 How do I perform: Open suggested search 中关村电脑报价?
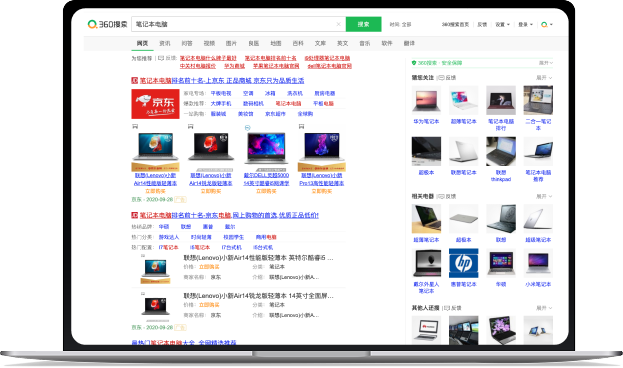(x=198, y=66)
